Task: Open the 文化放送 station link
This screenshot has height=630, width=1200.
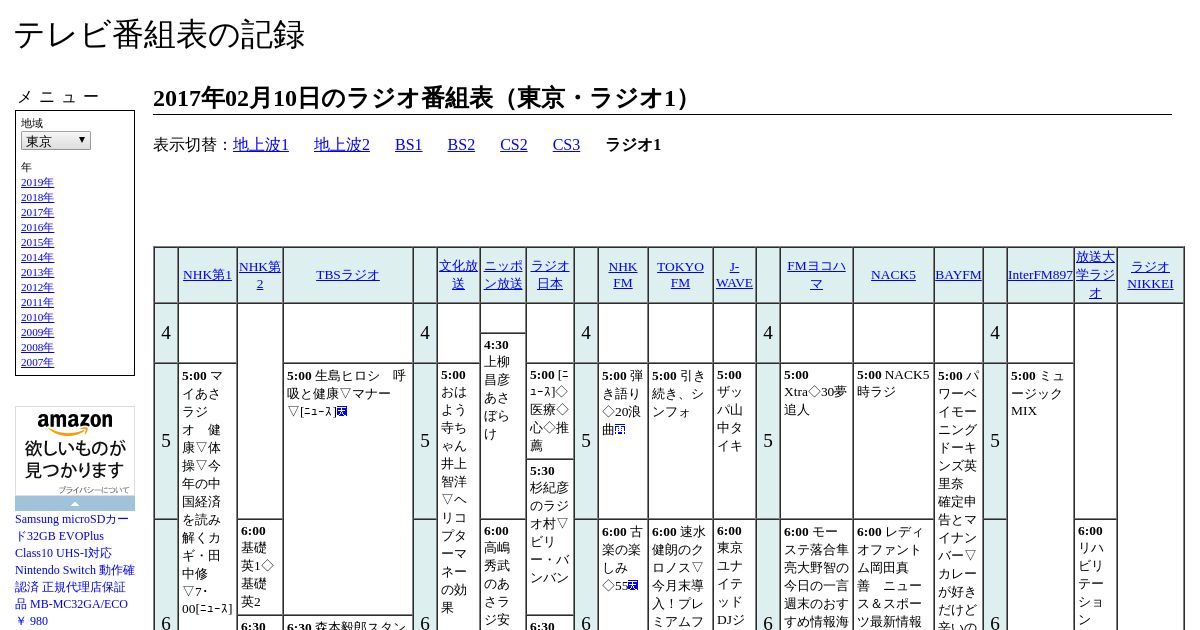Action: (458, 275)
